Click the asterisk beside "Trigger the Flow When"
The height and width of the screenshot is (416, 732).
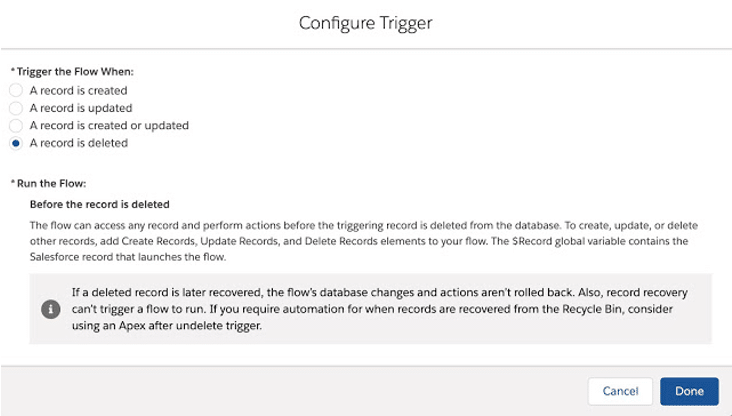click(13, 71)
